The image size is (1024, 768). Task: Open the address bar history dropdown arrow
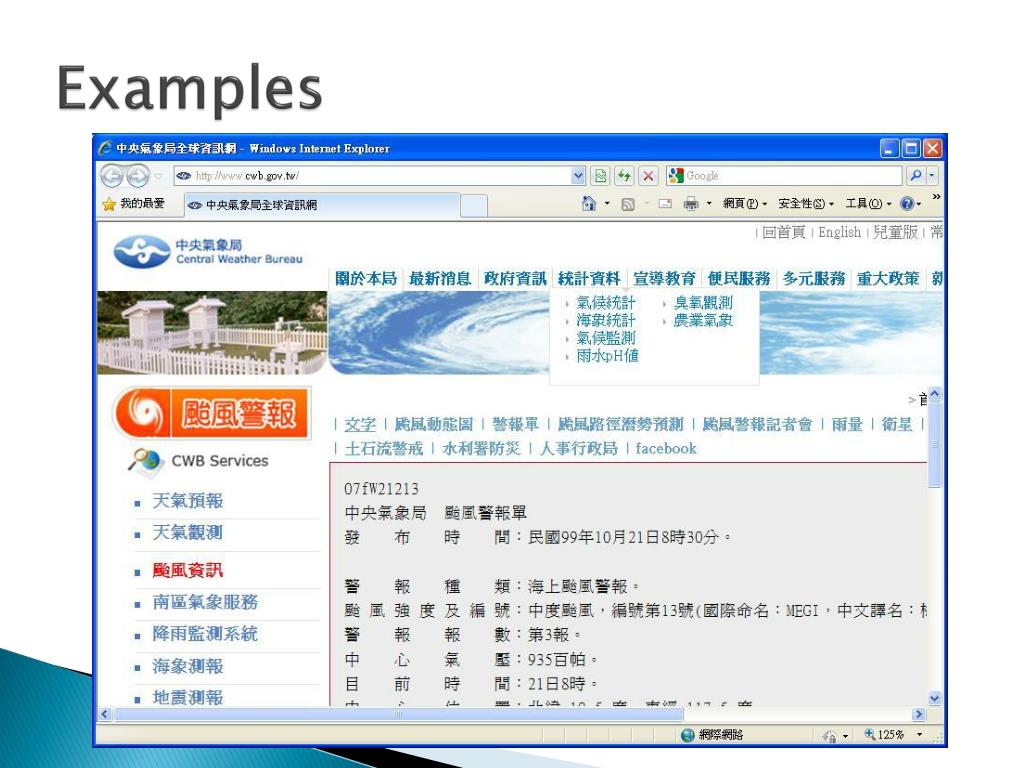[x=577, y=176]
